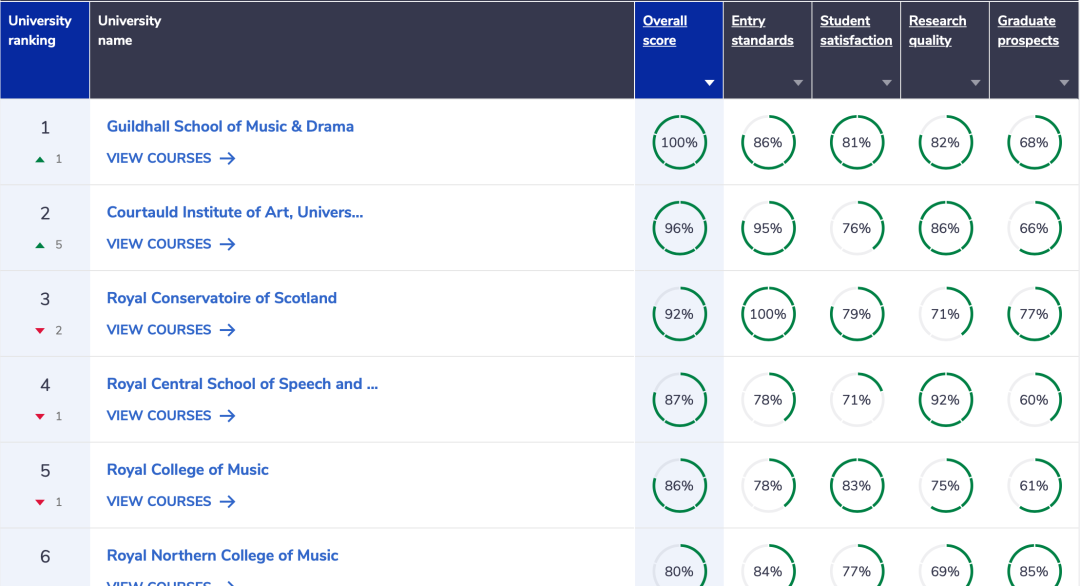Click green up arrow under rank 1

click(x=40, y=159)
